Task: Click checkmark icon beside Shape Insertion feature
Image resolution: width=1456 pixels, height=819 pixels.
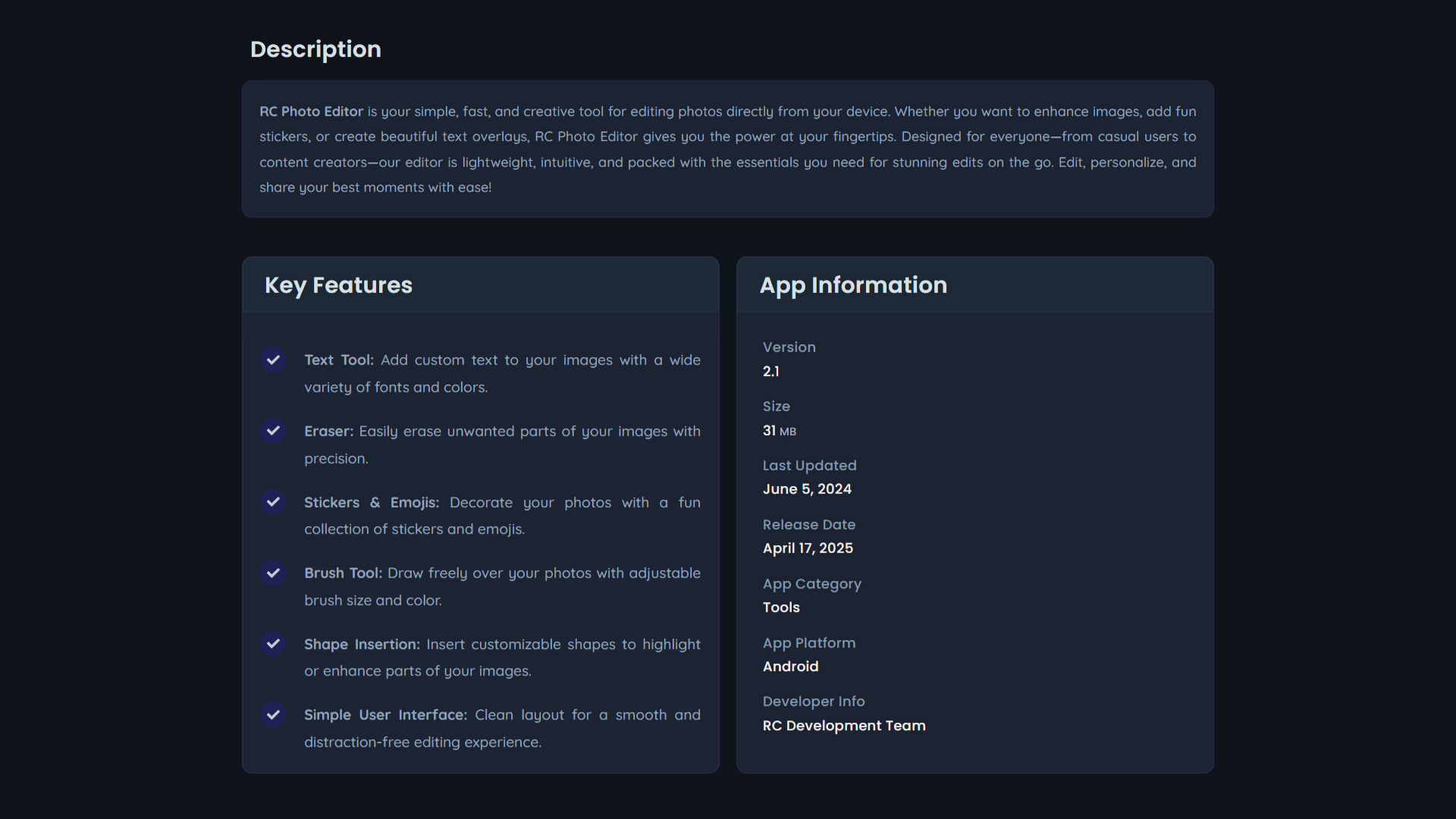Action: (x=273, y=644)
